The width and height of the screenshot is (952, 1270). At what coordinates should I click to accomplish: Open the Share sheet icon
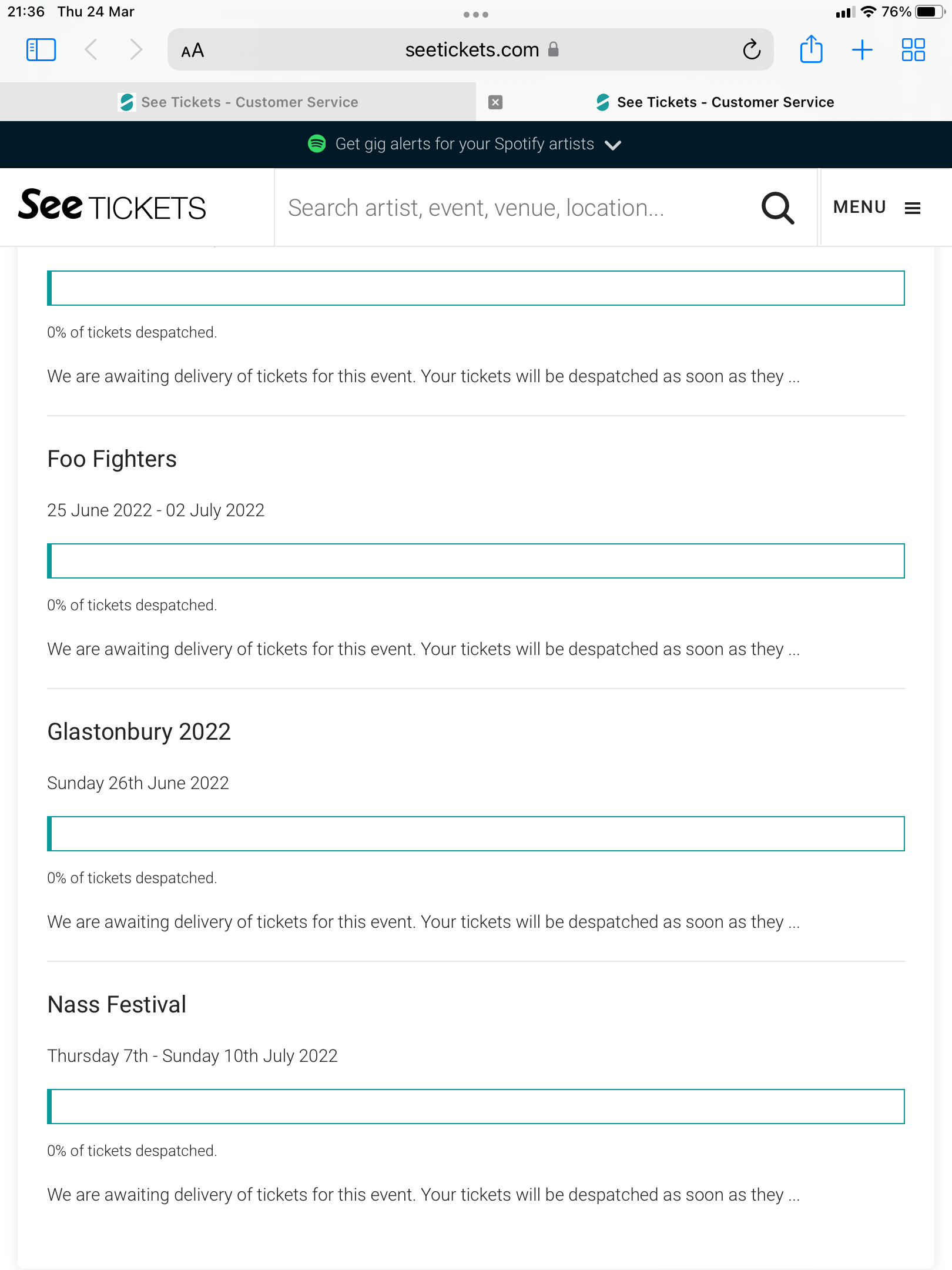[811, 49]
